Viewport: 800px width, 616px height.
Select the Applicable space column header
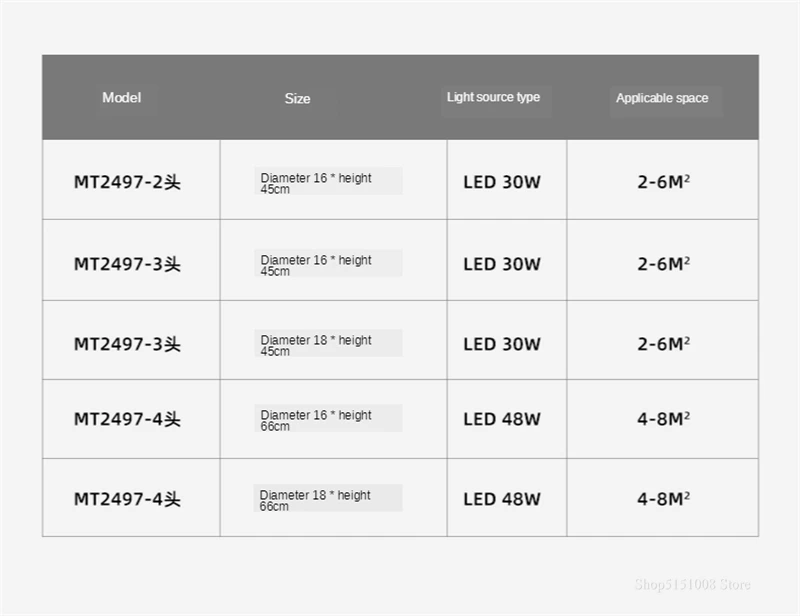click(x=662, y=98)
